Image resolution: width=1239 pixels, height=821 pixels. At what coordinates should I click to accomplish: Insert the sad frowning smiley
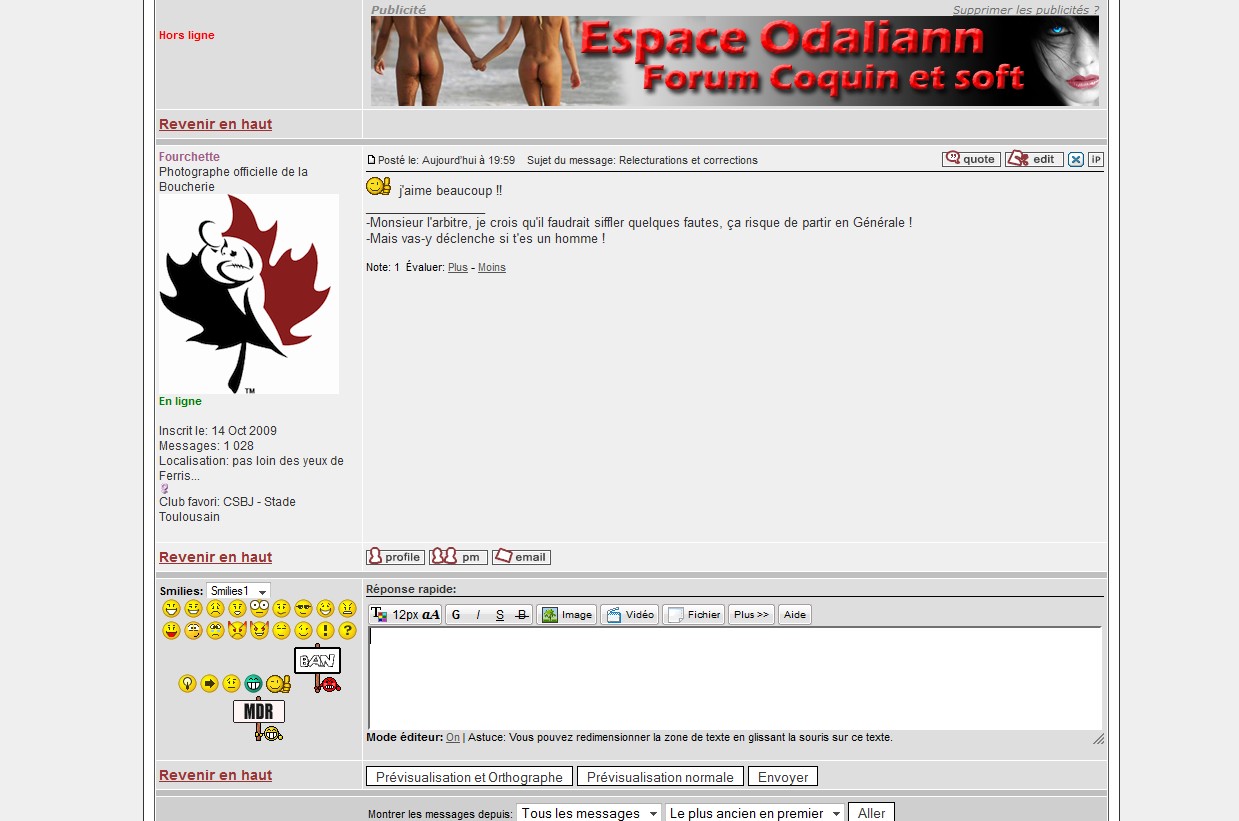(x=215, y=608)
